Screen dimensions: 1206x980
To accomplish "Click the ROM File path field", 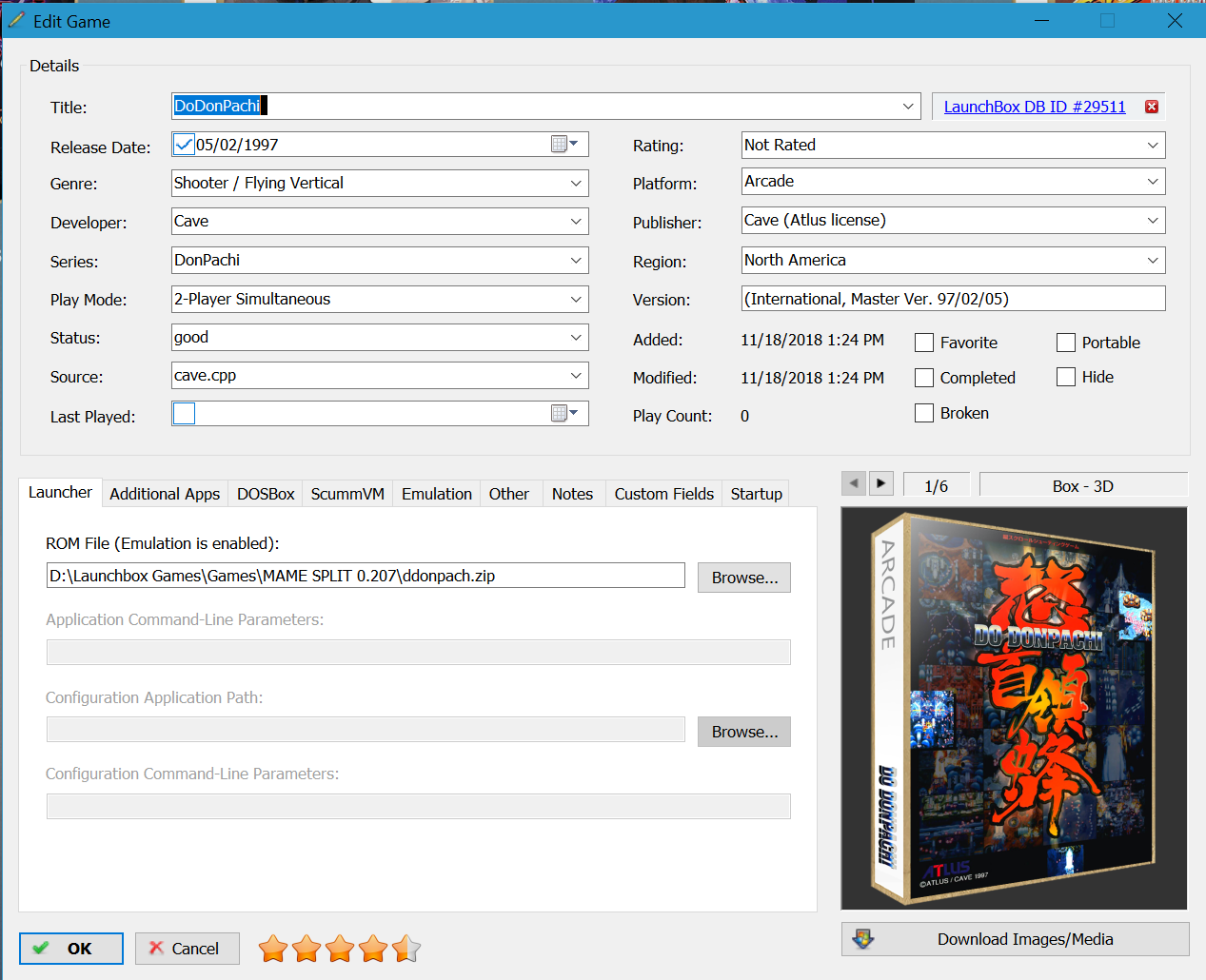I will pyautogui.click(x=366, y=576).
